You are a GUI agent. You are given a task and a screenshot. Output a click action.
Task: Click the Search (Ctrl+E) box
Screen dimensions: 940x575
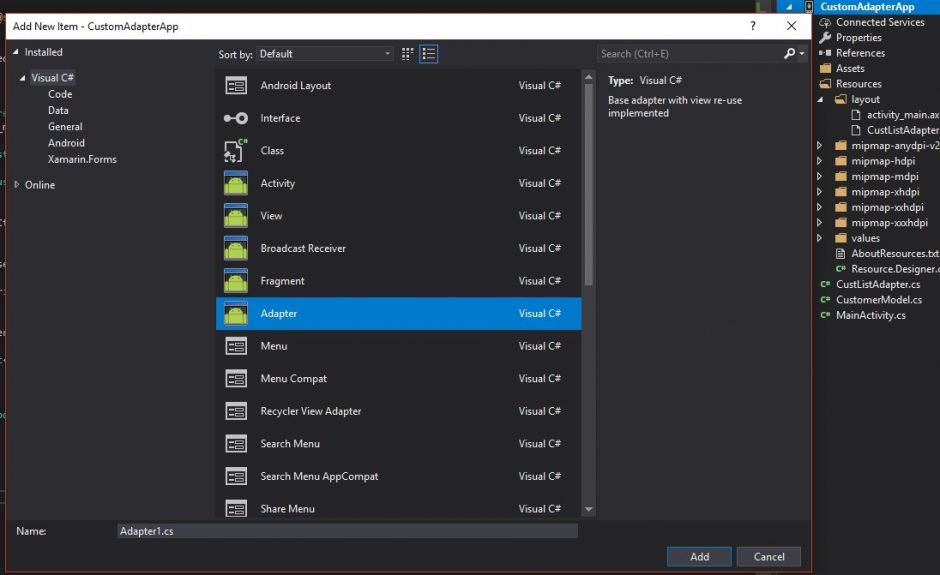click(689, 54)
